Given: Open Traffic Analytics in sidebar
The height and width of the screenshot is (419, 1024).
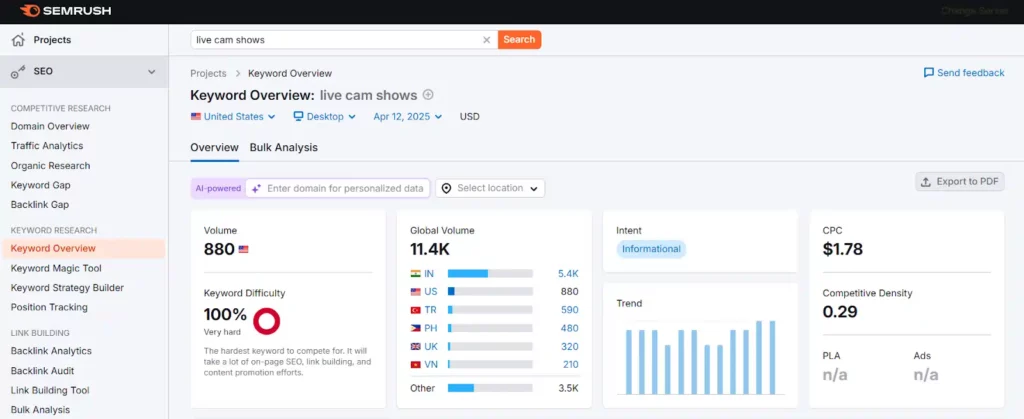Looking at the screenshot, I should pyautogui.click(x=47, y=146).
